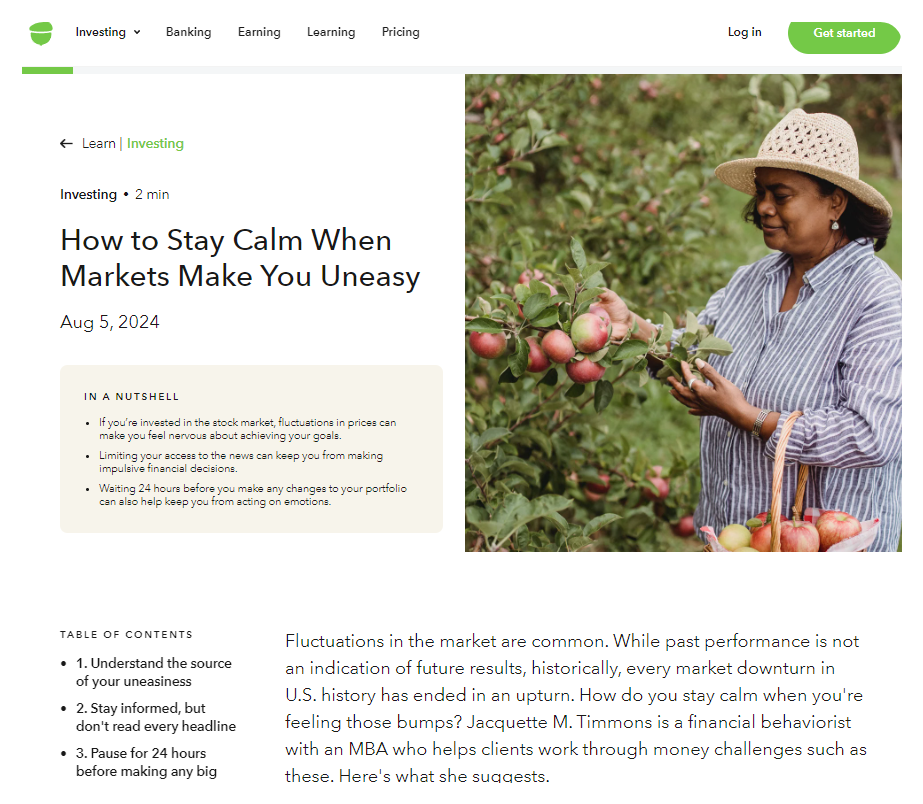The height and width of the screenshot is (804, 923).
Task: Click the Acorns green acorn logo
Action: click(x=41, y=33)
